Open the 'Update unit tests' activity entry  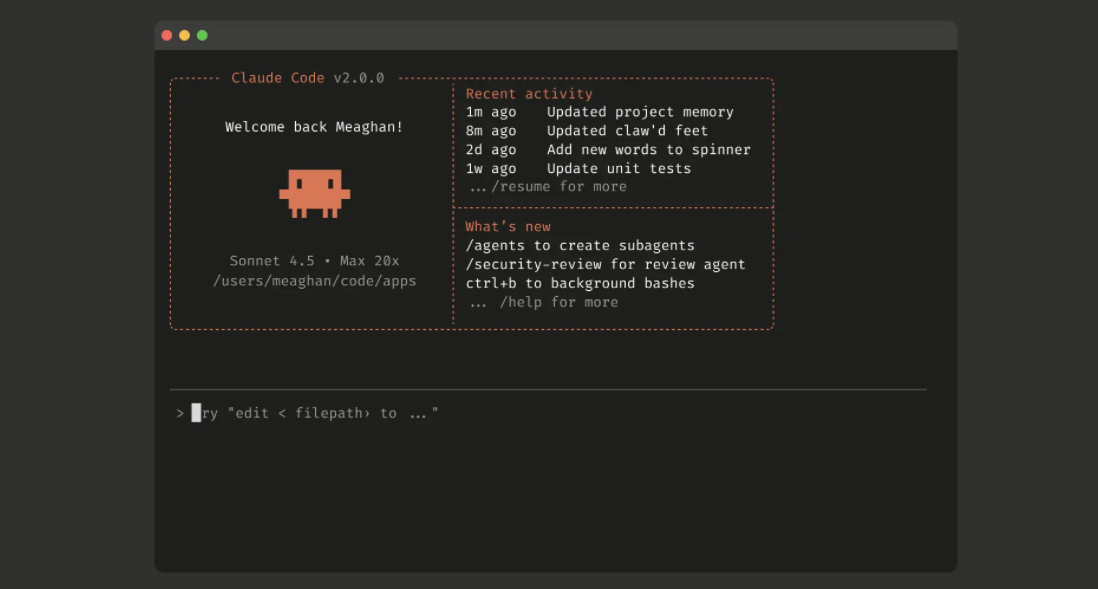(619, 169)
